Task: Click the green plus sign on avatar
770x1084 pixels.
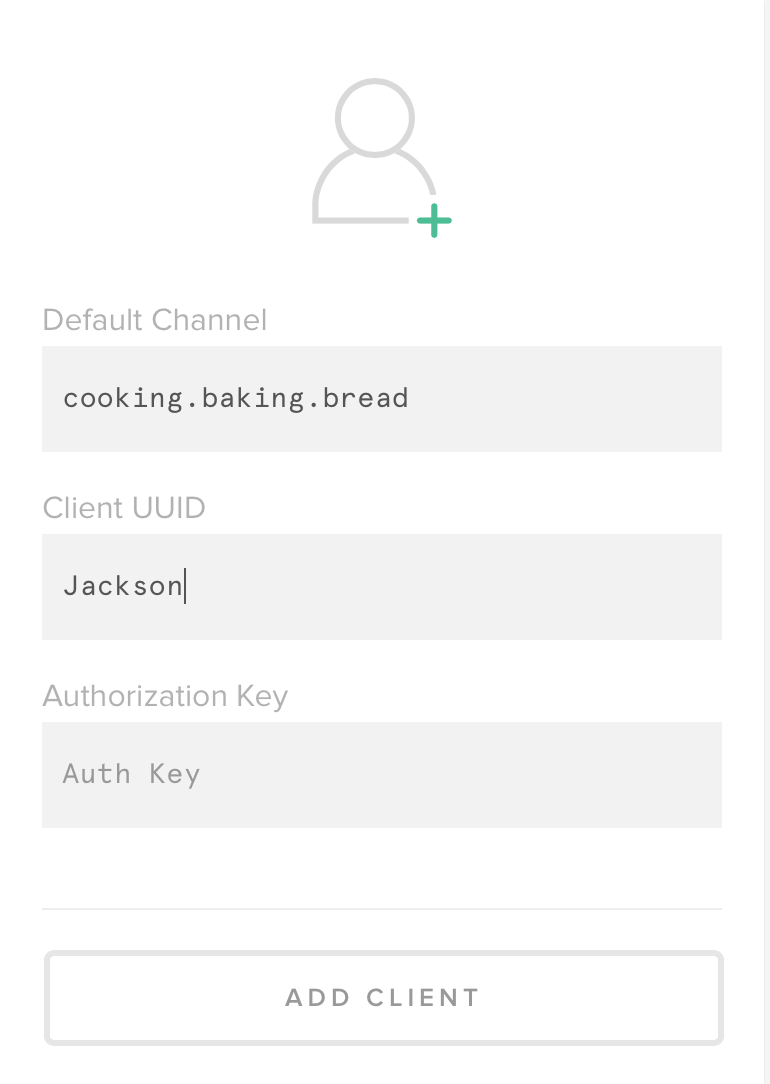Action: [434, 221]
